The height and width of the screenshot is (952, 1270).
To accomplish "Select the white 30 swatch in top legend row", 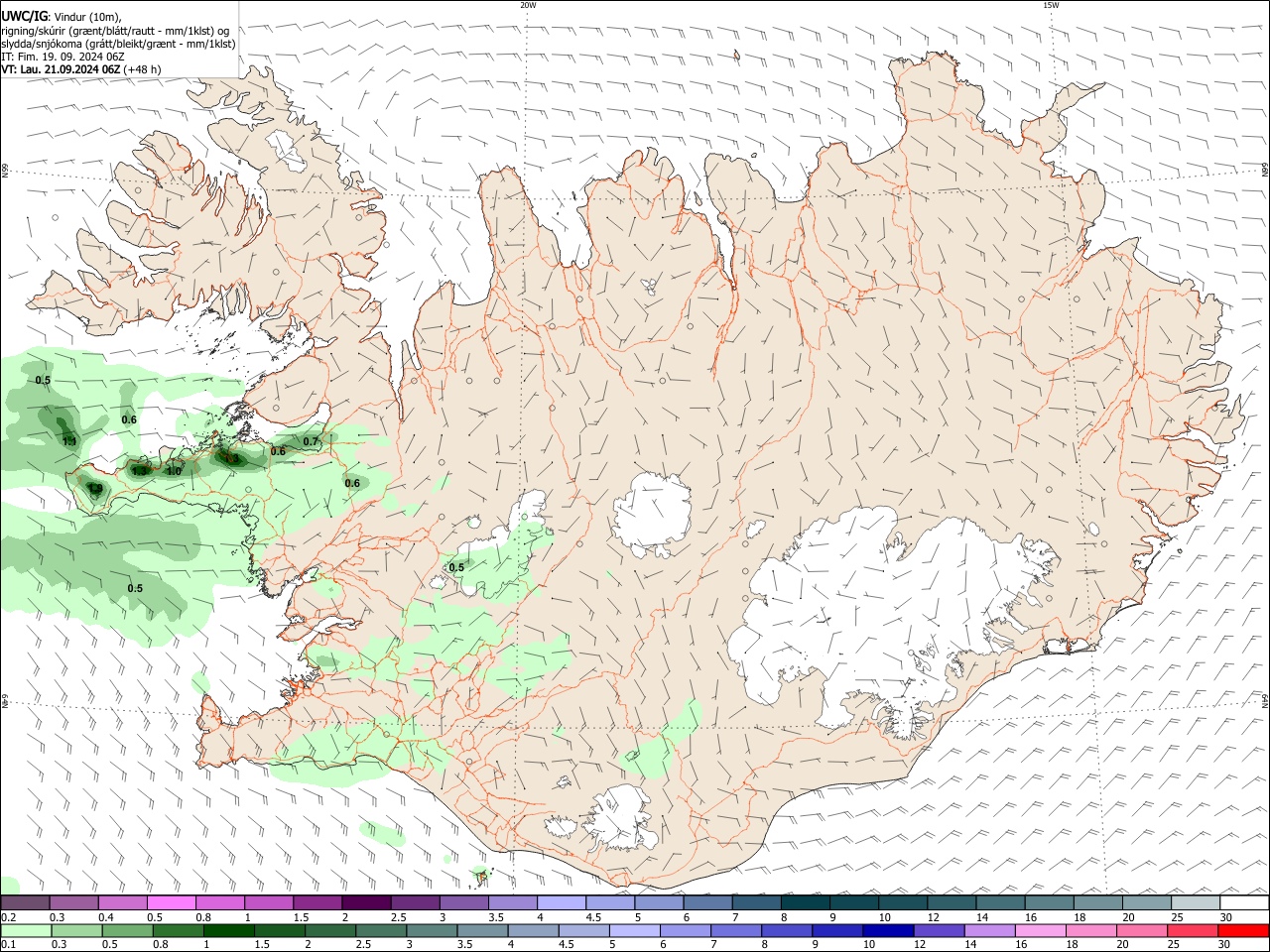I will (1245, 902).
